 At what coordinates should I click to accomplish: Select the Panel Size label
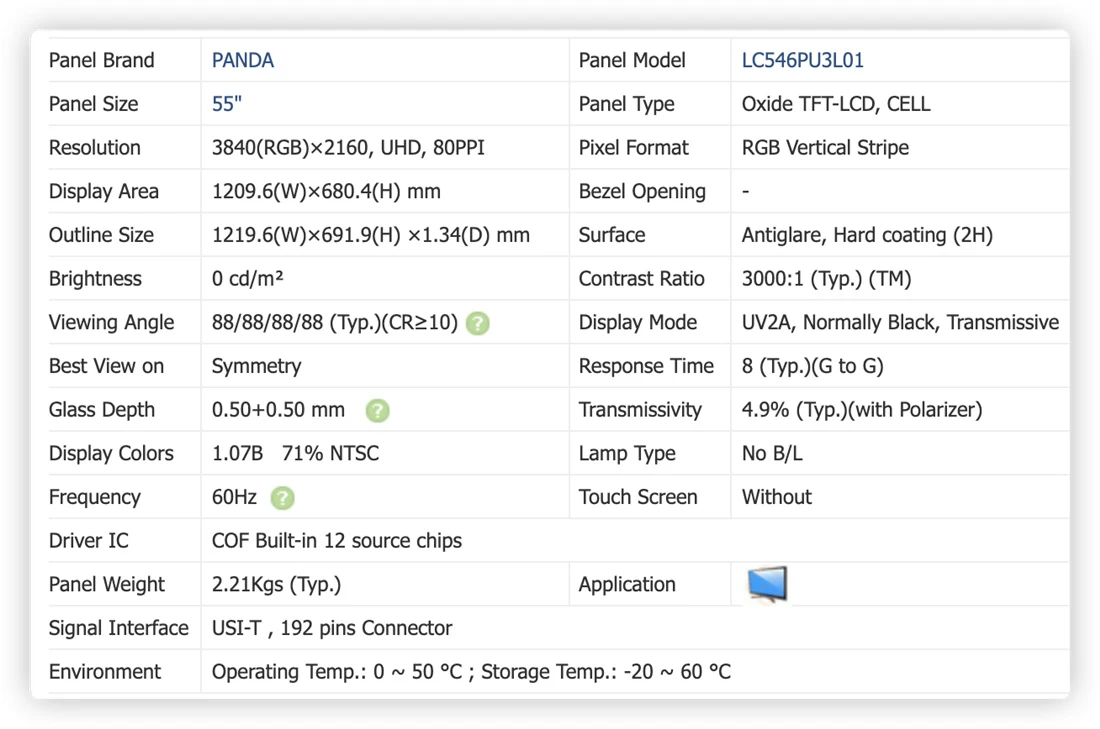93,104
